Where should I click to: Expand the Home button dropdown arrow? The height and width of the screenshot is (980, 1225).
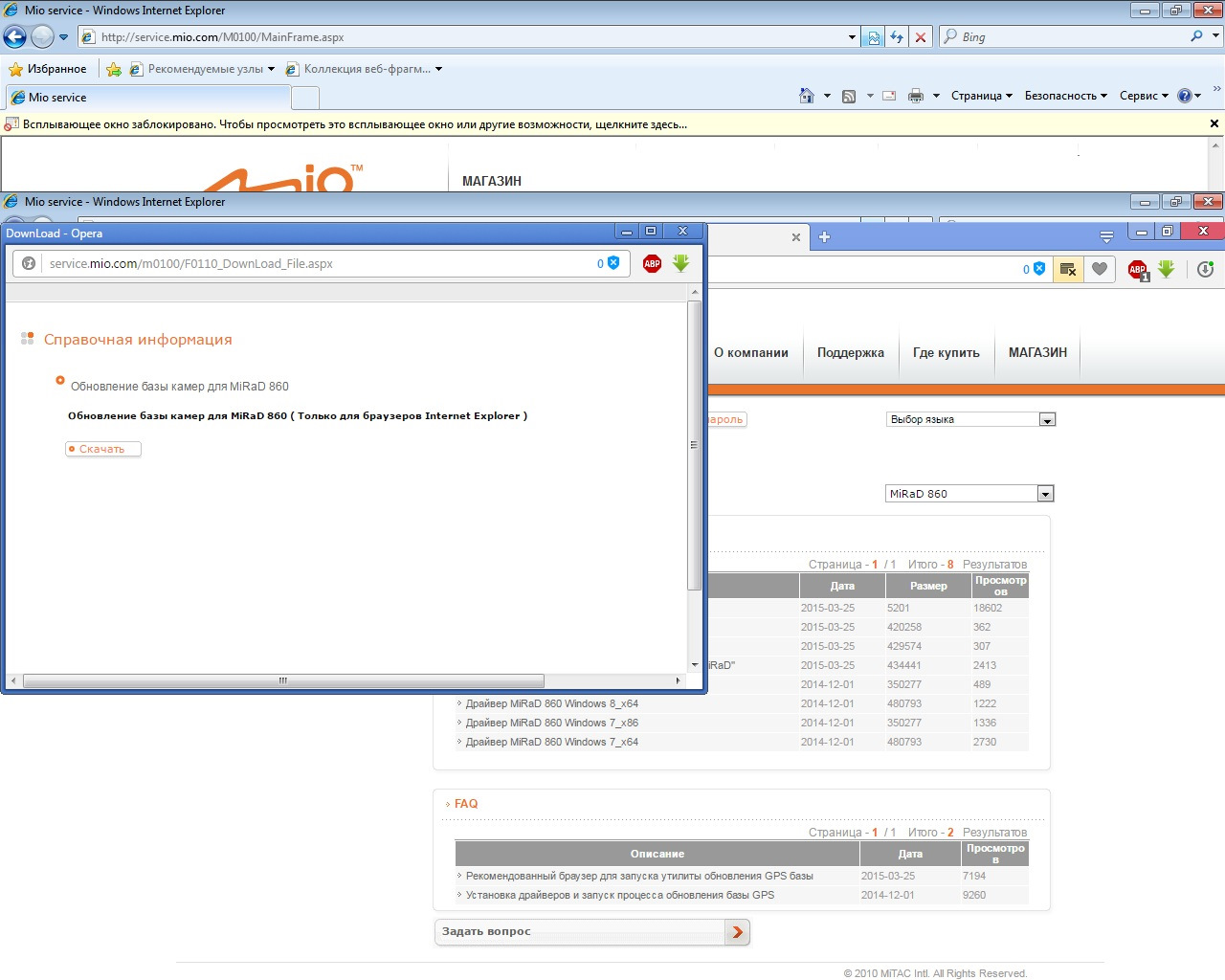click(827, 96)
